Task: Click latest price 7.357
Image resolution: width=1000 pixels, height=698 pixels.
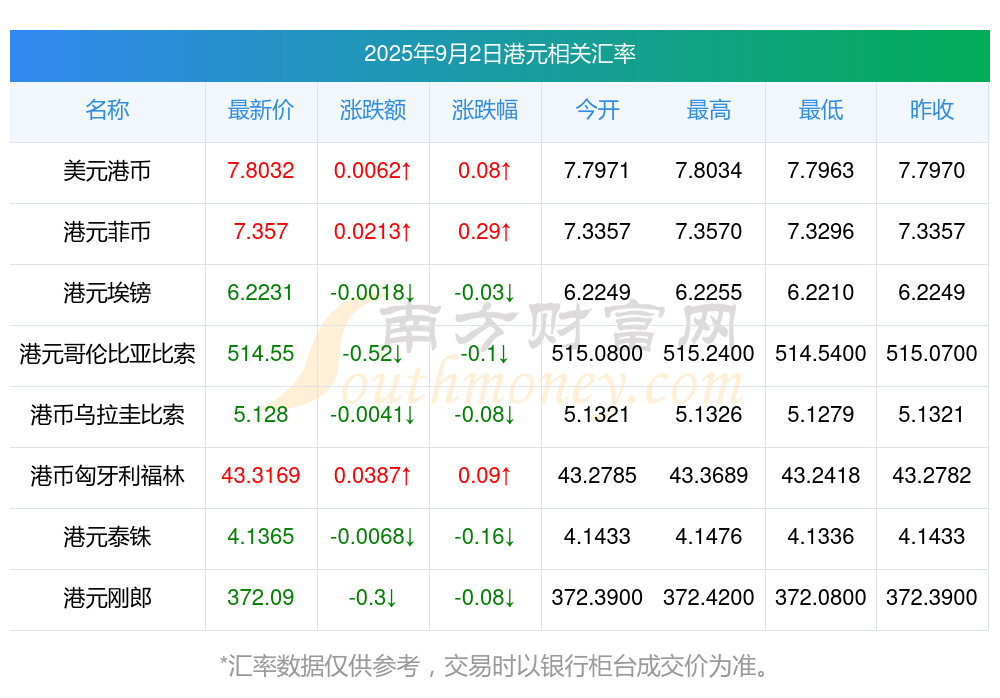Action: 261,232
